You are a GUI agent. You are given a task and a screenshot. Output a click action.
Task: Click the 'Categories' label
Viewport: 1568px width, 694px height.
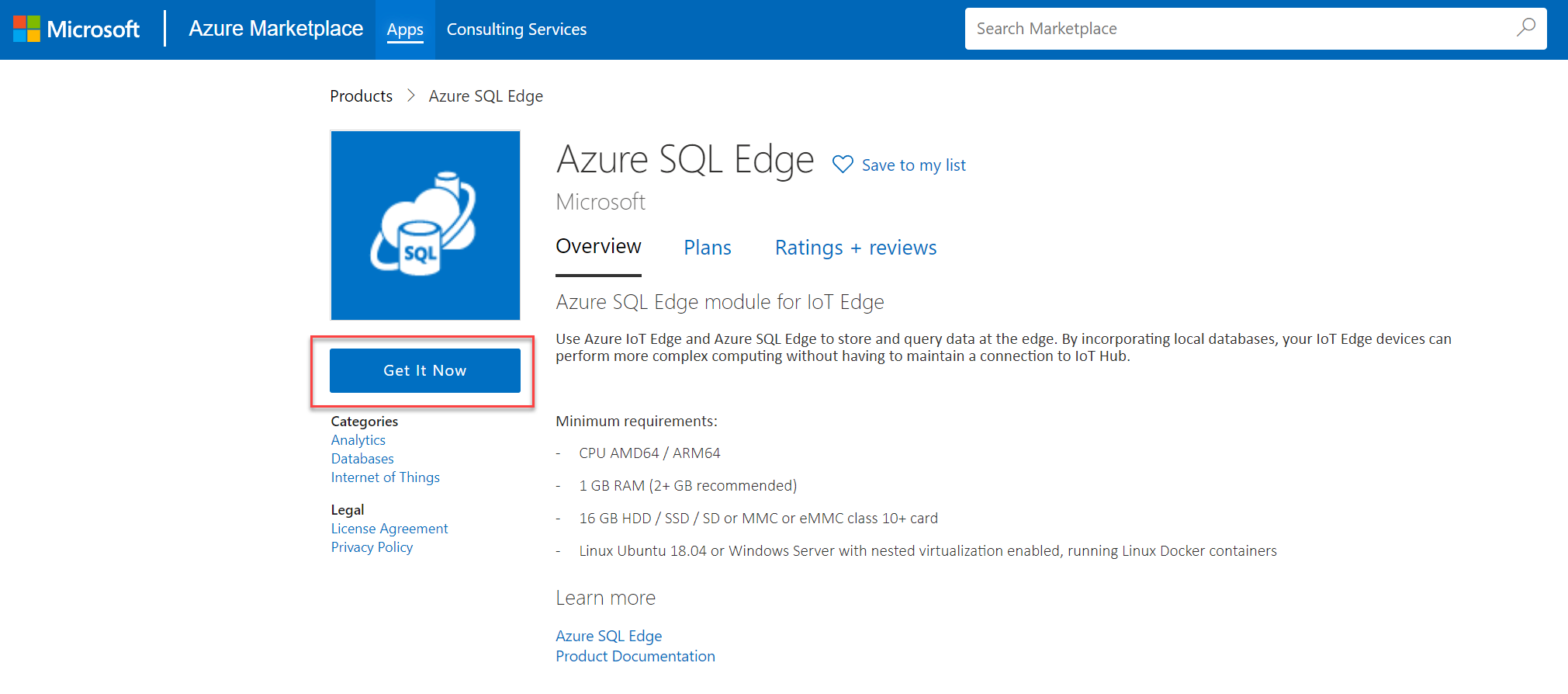pos(365,422)
